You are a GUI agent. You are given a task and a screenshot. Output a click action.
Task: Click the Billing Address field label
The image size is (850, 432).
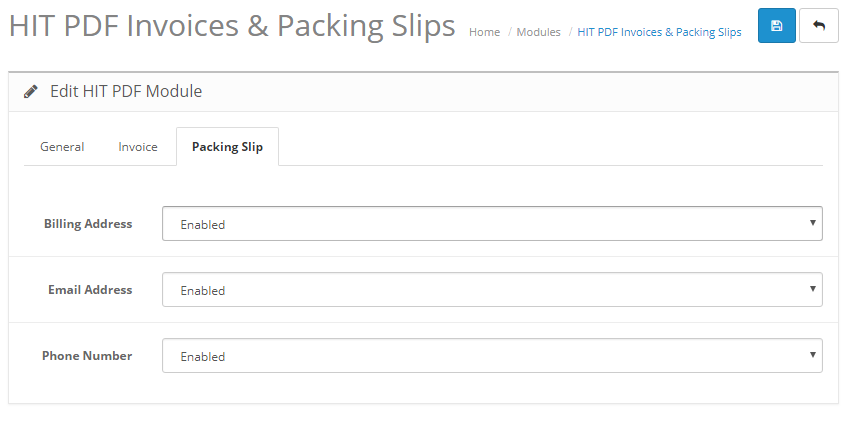[x=88, y=224]
